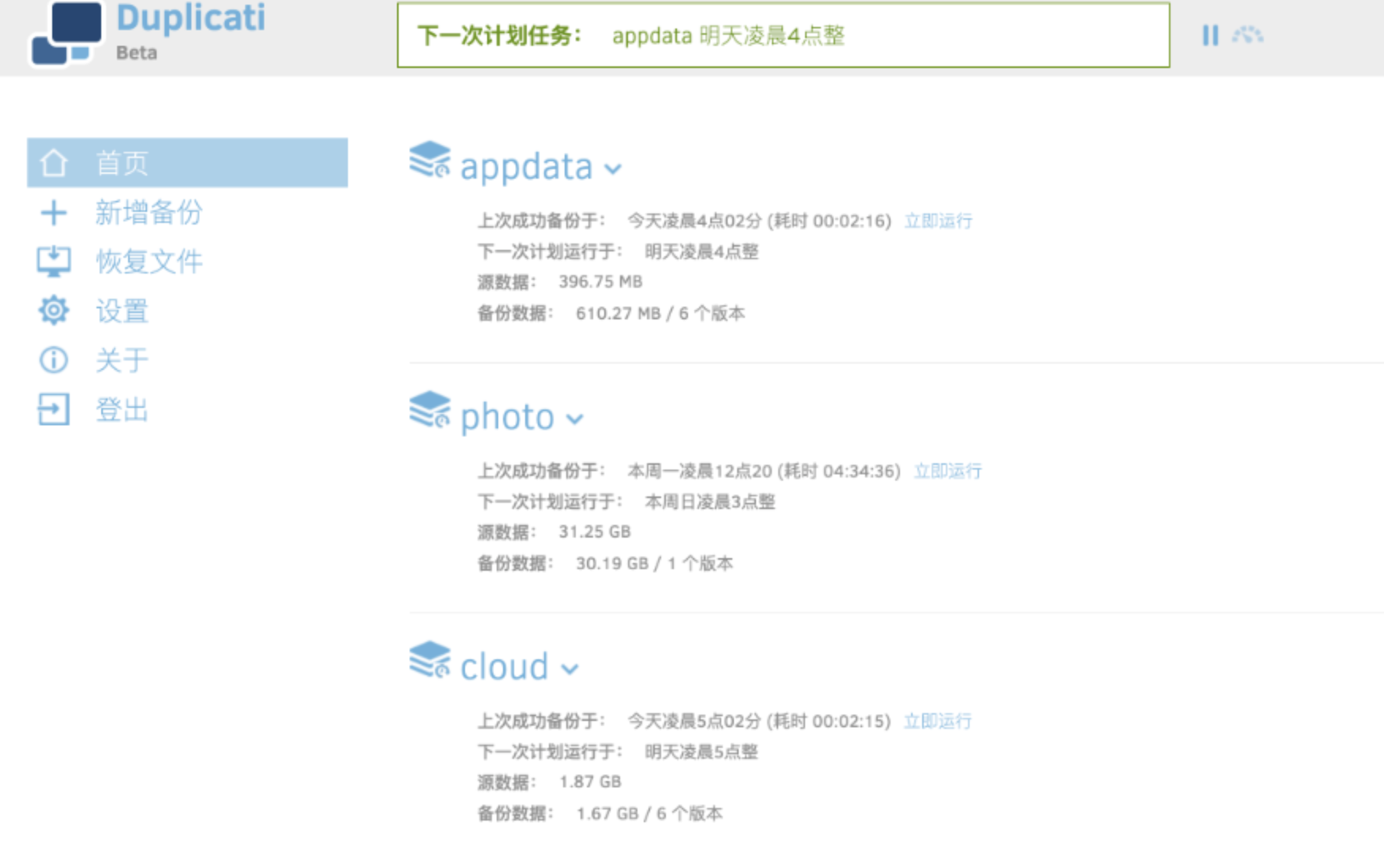Click the Duplicati logo icon
This screenshot has width=1384, height=868.
[x=66, y=32]
